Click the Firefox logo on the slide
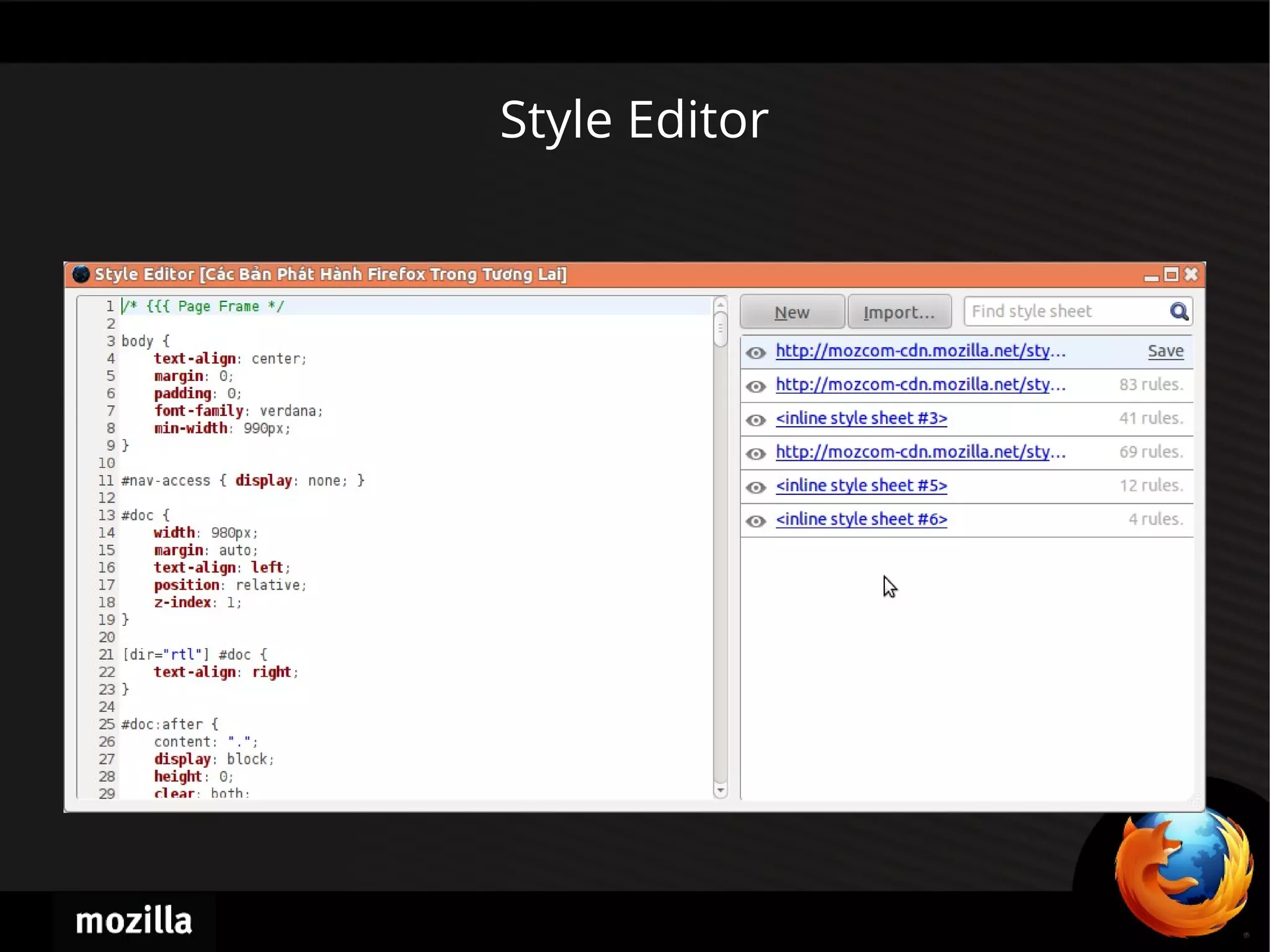 [x=1183, y=873]
